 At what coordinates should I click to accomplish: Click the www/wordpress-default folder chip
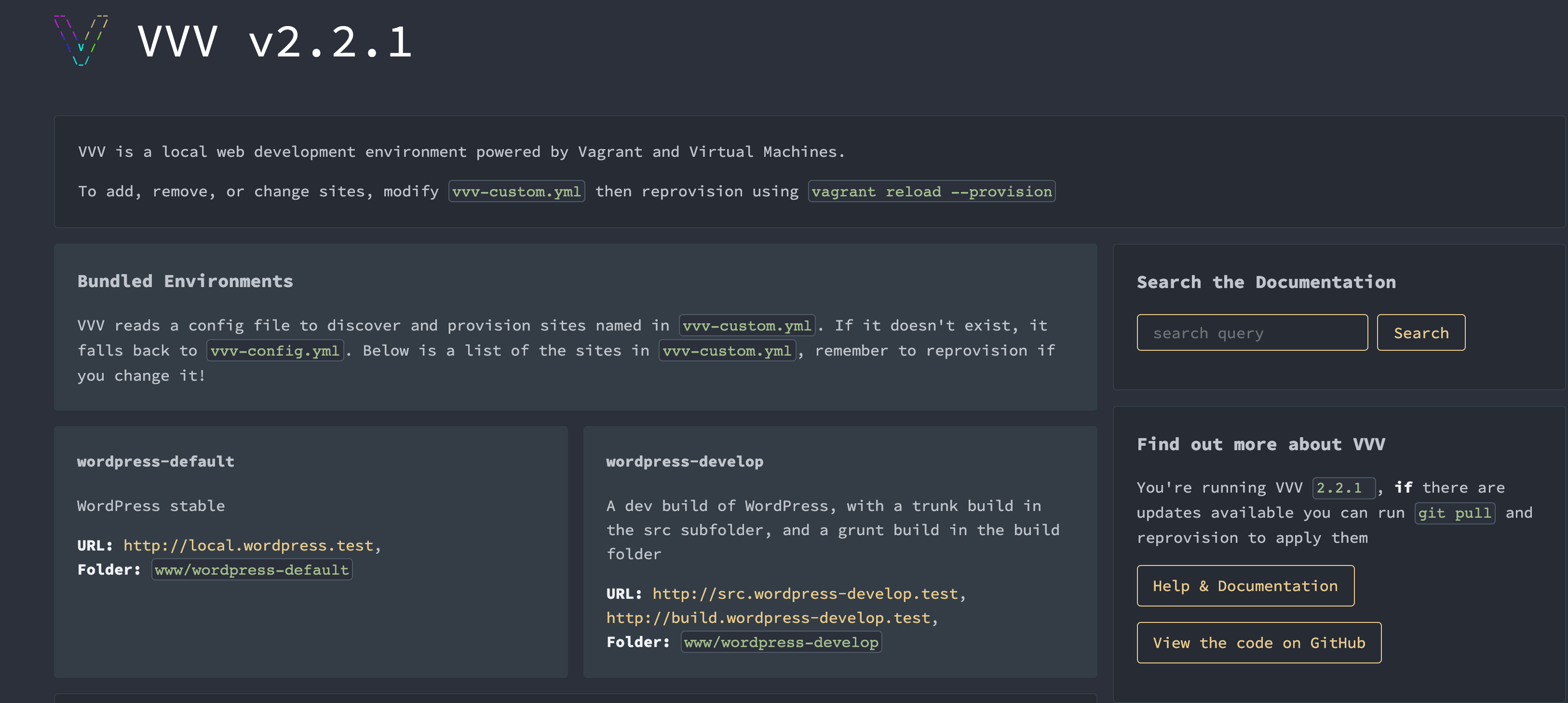pyautogui.click(x=251, y=569)
